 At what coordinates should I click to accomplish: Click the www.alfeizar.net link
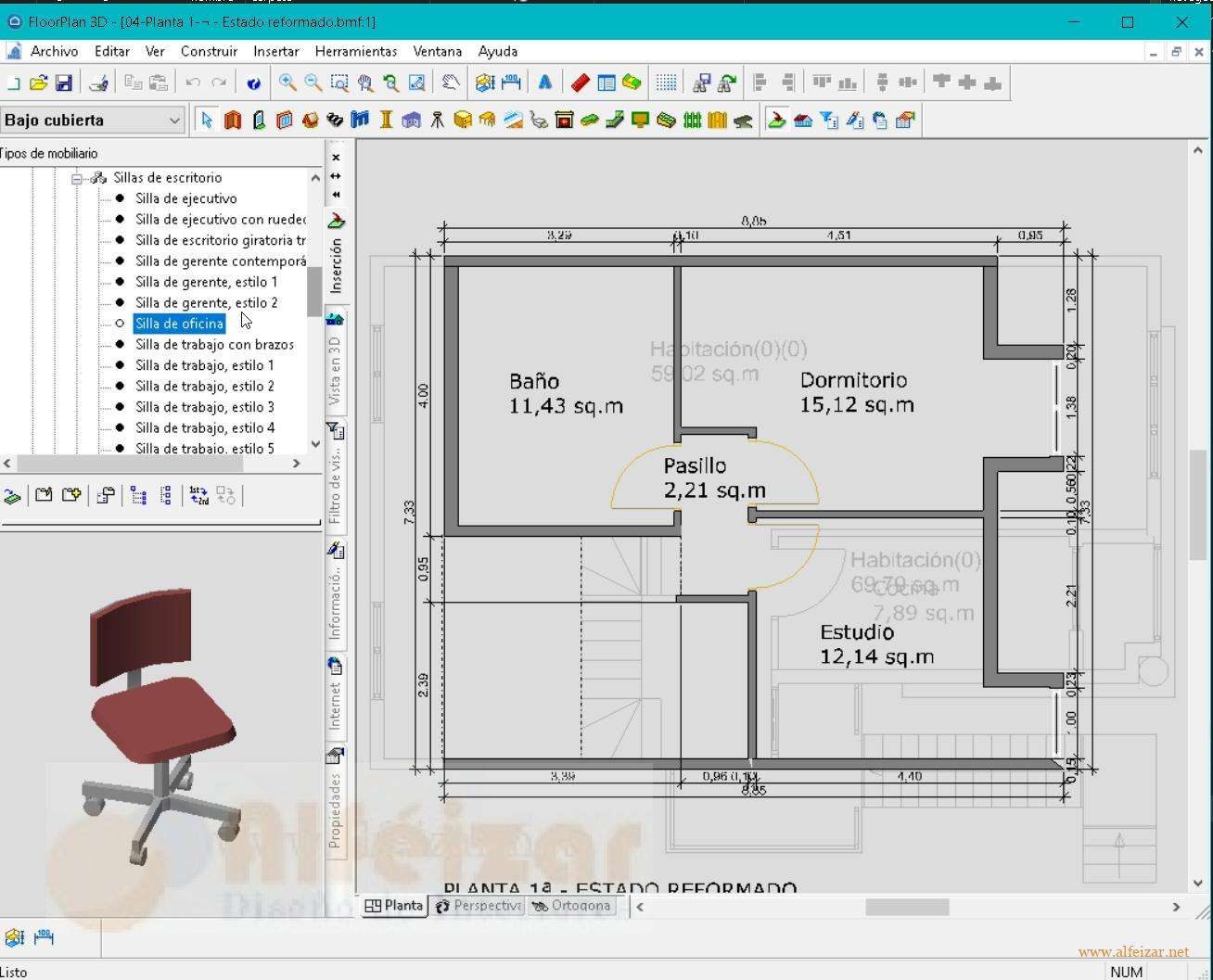[x=1132, y=951]
